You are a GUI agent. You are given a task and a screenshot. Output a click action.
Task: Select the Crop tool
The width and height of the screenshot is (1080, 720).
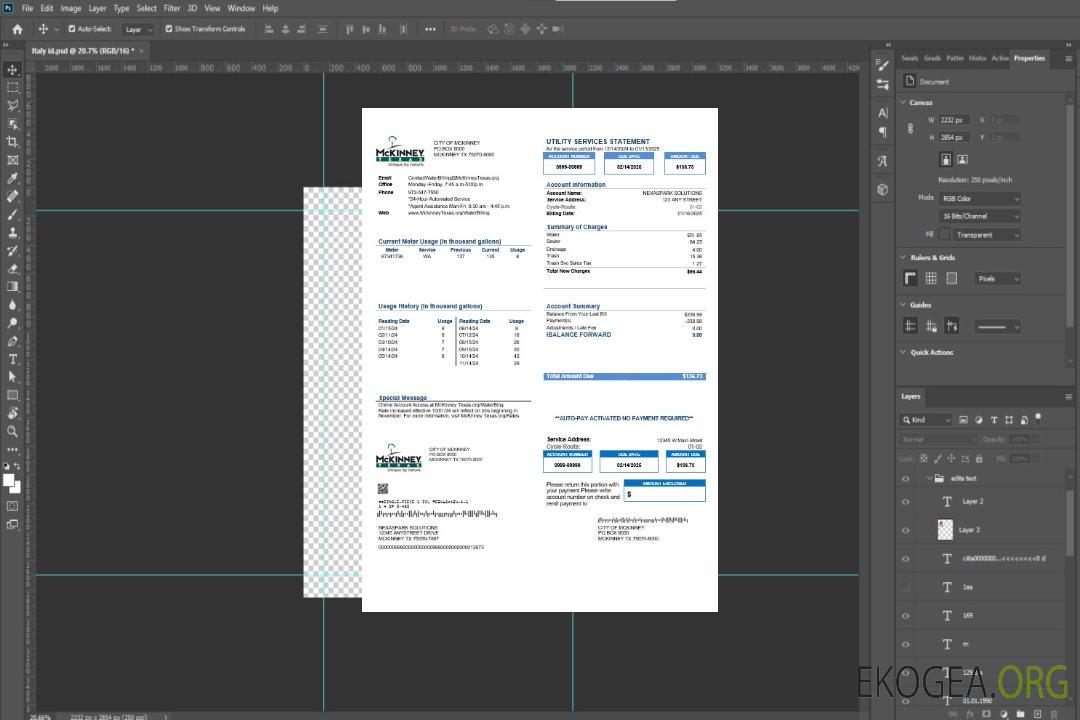[x=13, y=142]
